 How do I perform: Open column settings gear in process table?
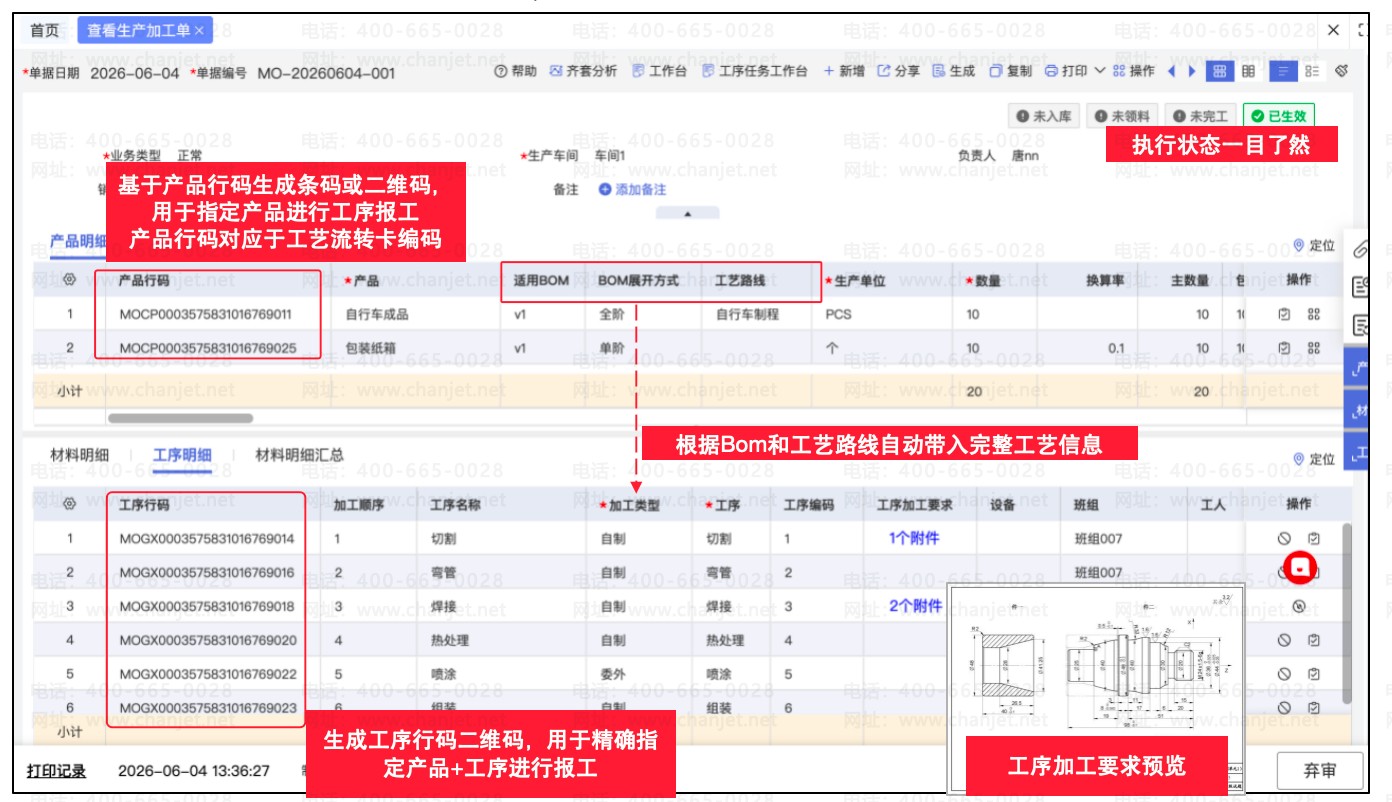[69, 505]
